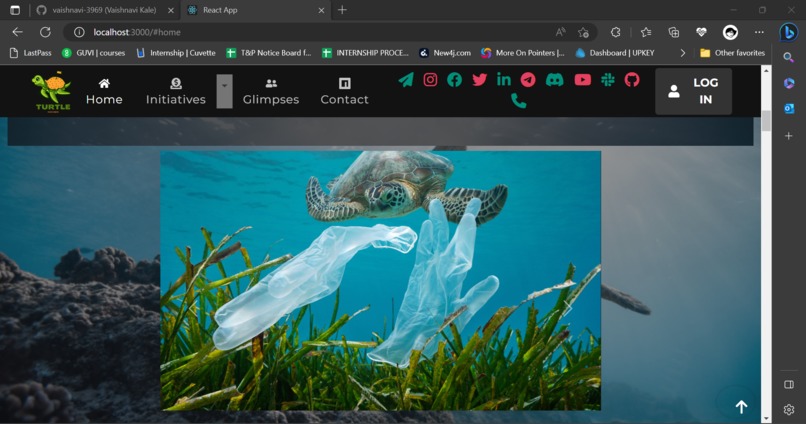Open the Neo4j.com bookmark
The width and height of the screenshot is (806, 424).
(x=445, y=52)
